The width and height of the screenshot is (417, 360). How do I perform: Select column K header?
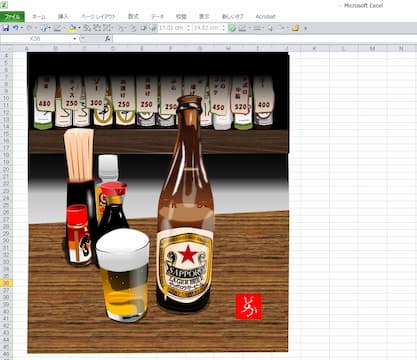pyautogui.click(x=315, y=49)
